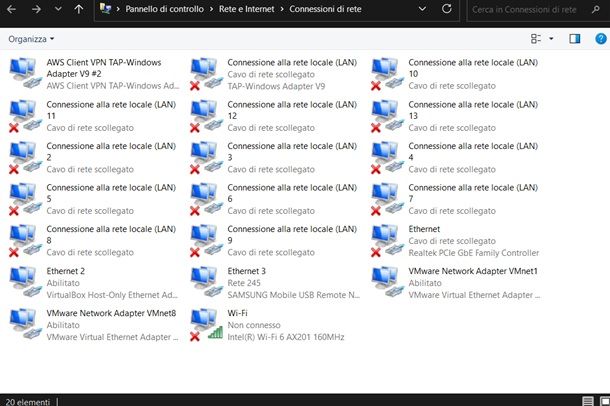Click the 'Non connesso' status text
This screenshot has height=406, width=610.
click(x=254, y=325)
